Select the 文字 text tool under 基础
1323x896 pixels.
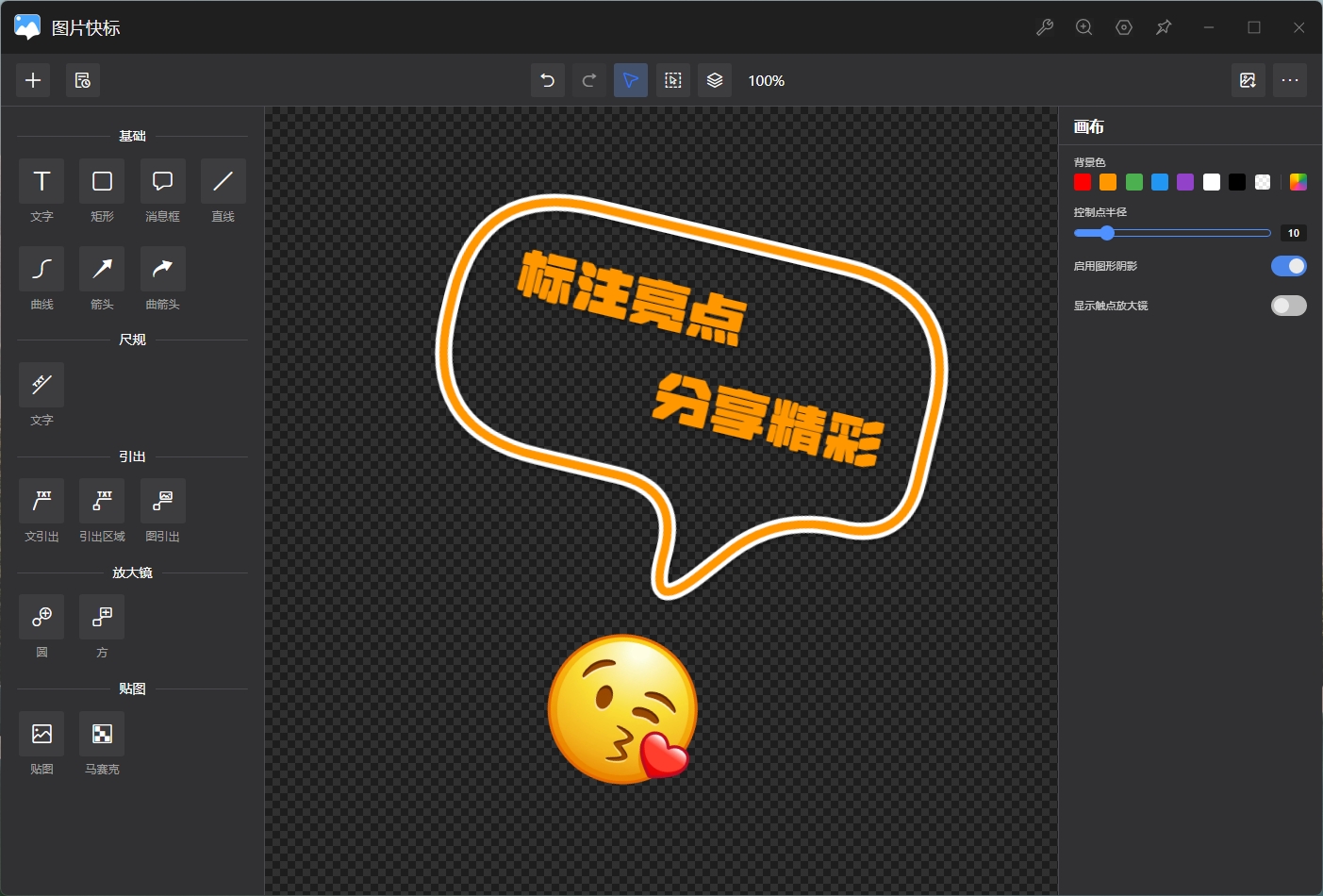(41, 181)
